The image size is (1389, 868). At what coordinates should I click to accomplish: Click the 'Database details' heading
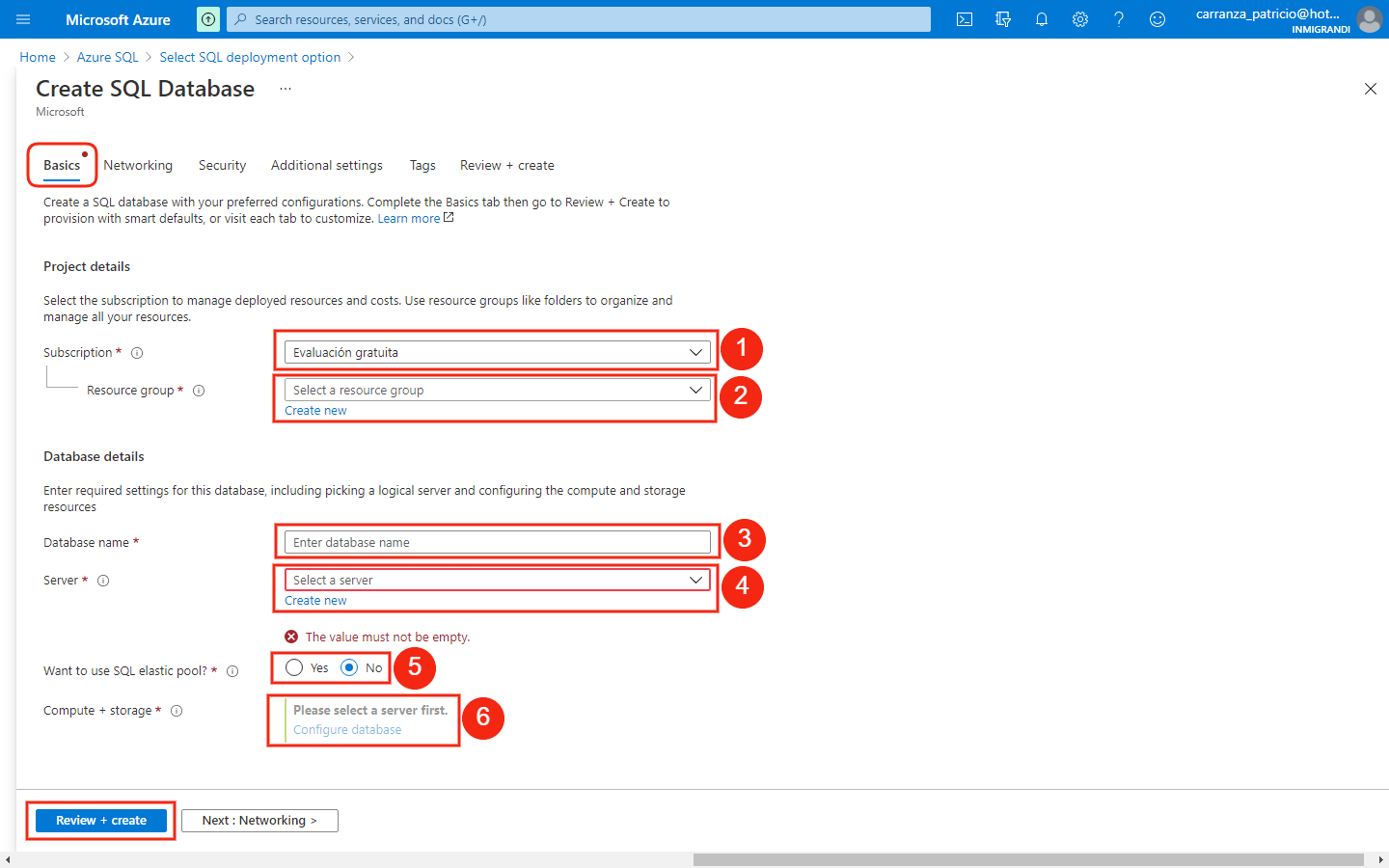click(94, 457)
